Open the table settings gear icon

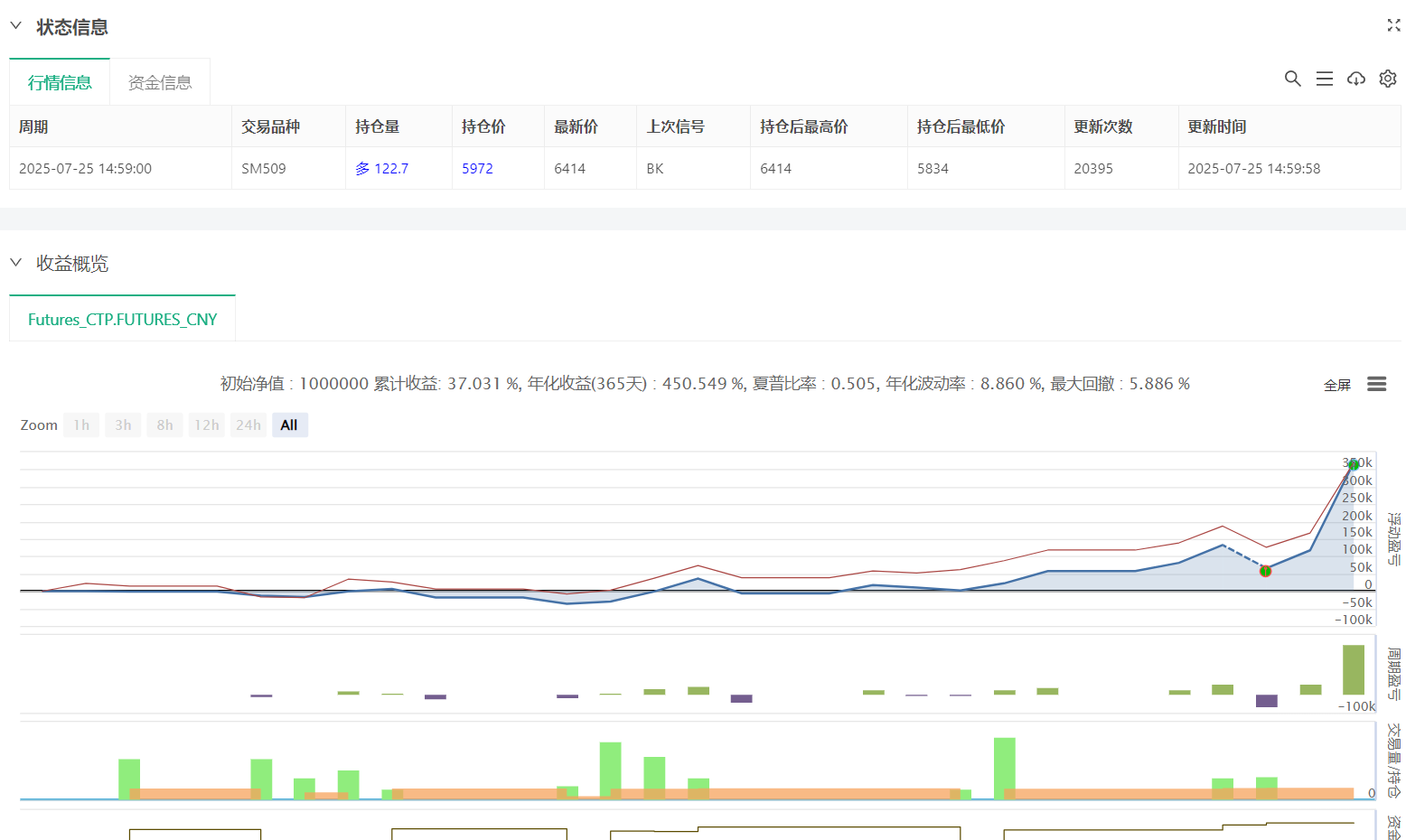tap(1388, 79)
